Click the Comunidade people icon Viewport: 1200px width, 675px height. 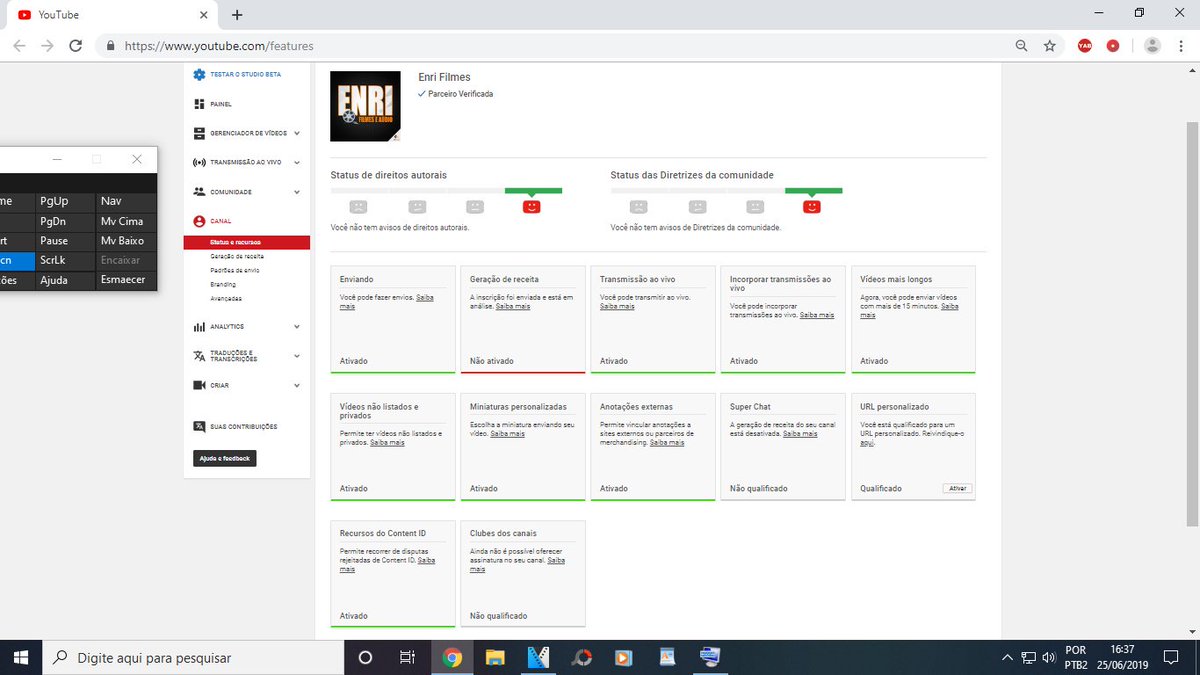[x=199, y=191]
